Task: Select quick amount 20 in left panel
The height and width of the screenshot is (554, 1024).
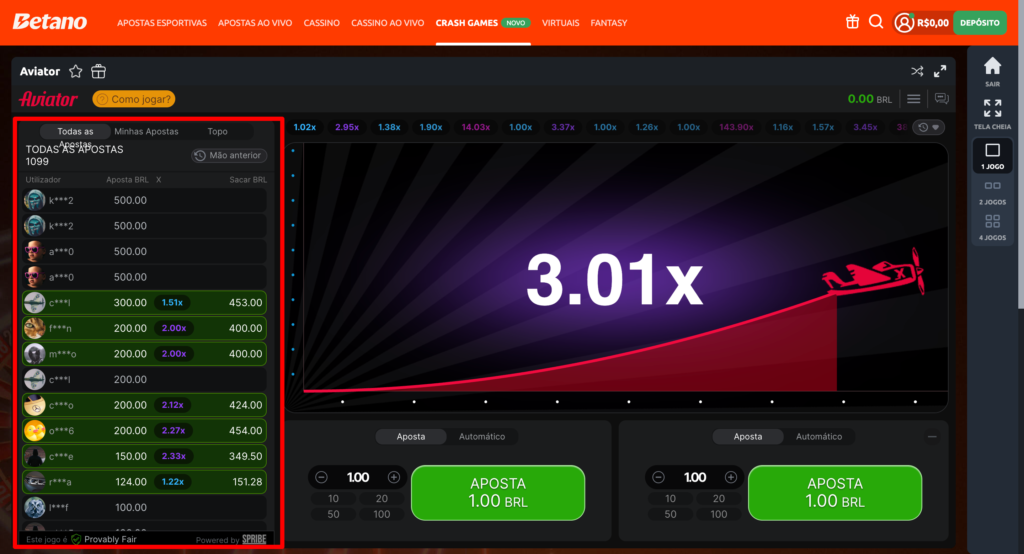Action: click(381, 498)
